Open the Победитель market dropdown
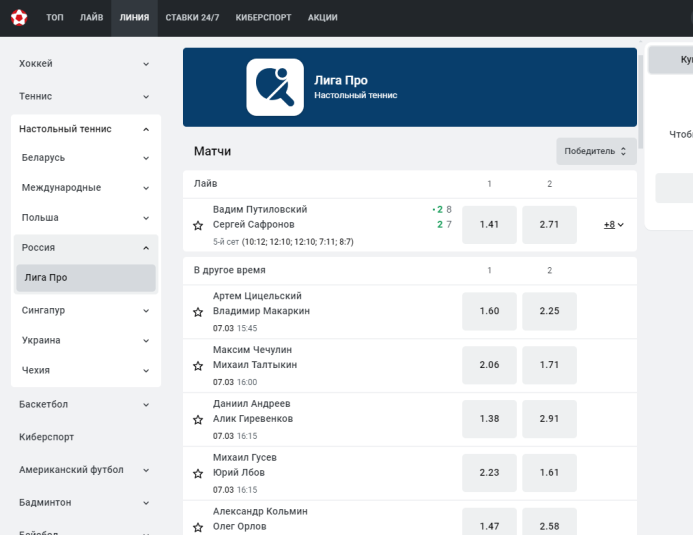 596,151
